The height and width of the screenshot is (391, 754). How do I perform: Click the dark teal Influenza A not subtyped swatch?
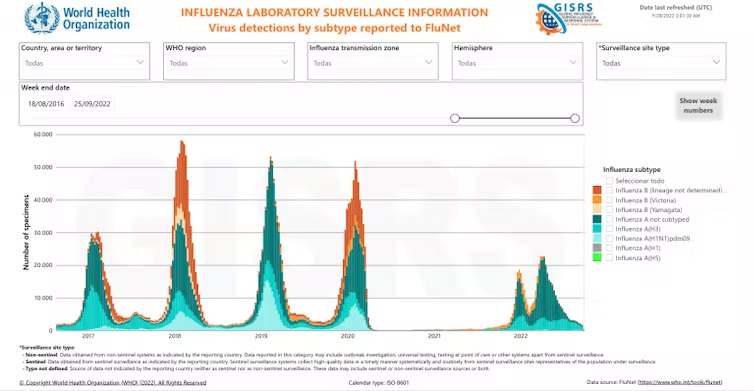(597, 219)
